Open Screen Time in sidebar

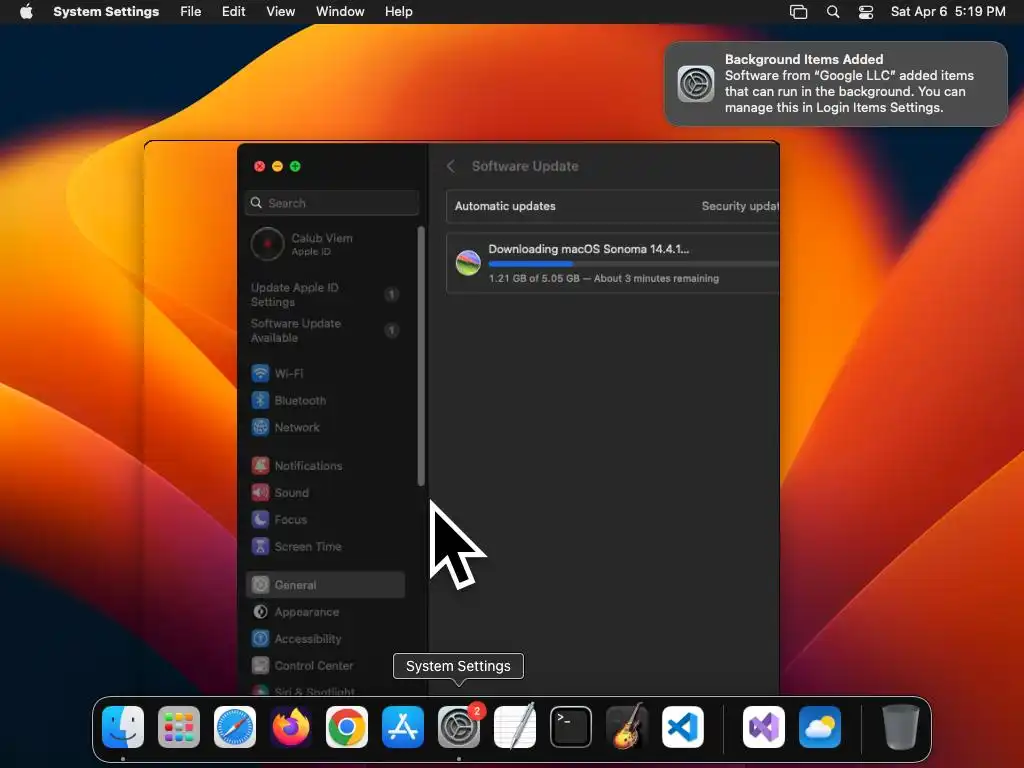[x=325, y=546]
